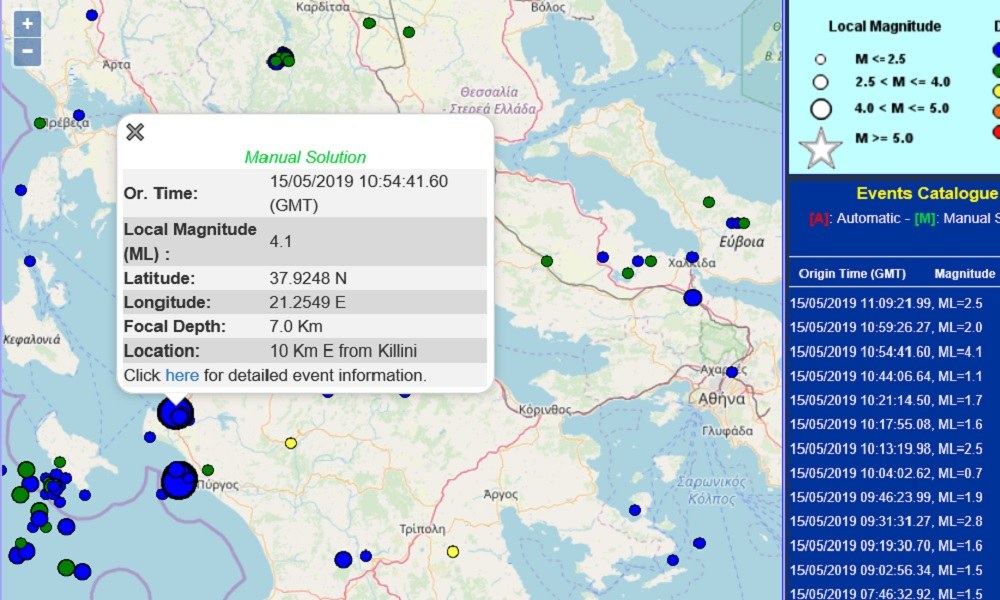Open the 'here' detailed event information link

tap(182, 375)
